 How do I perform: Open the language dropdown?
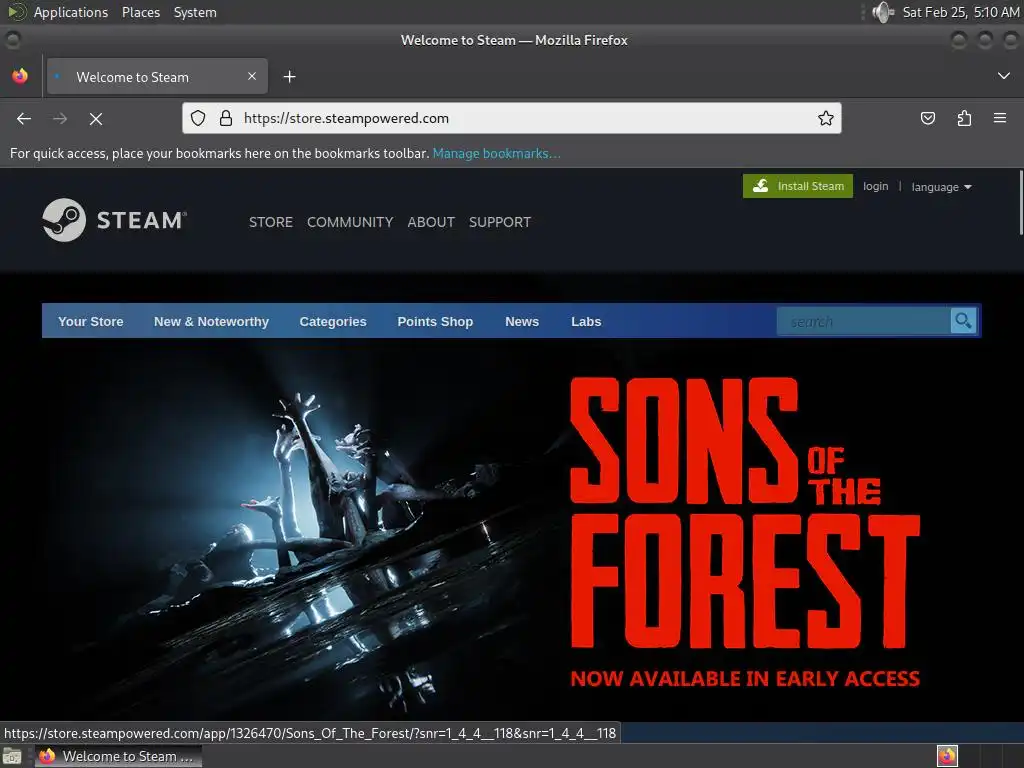click(941, 187)
